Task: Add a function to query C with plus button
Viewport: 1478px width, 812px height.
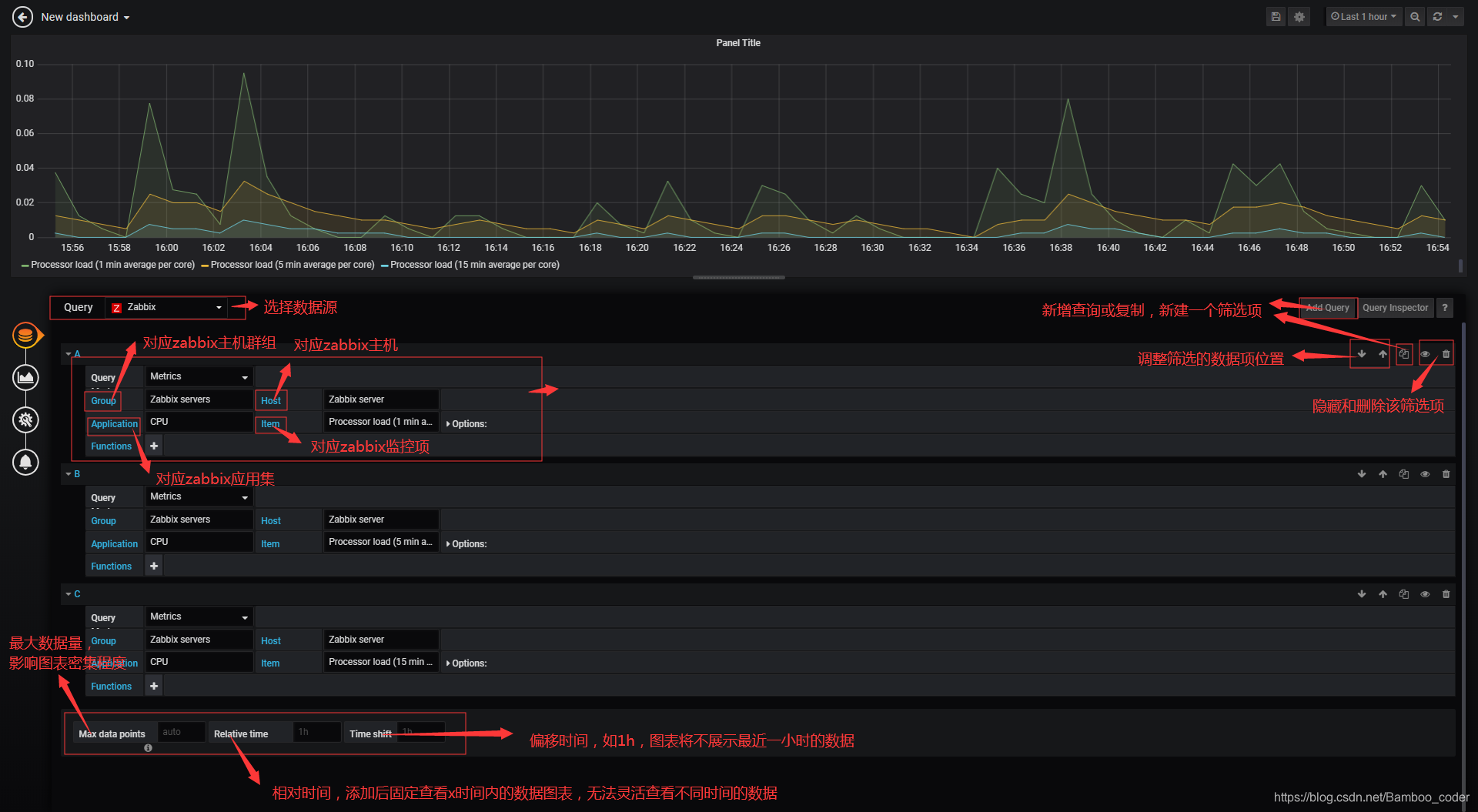Action: 154,686
